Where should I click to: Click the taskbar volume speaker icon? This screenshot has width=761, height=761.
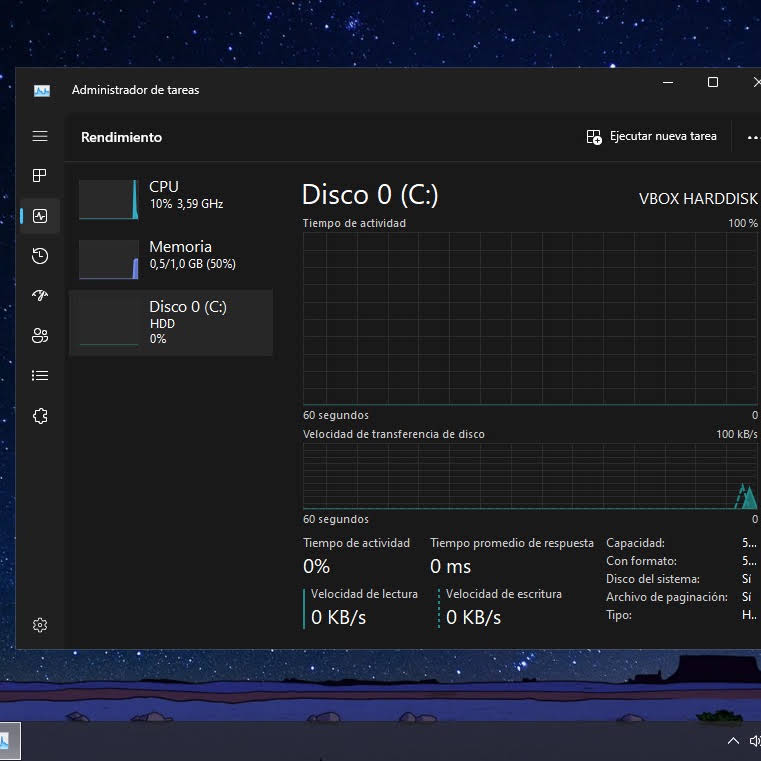click(x=755, y=741)
